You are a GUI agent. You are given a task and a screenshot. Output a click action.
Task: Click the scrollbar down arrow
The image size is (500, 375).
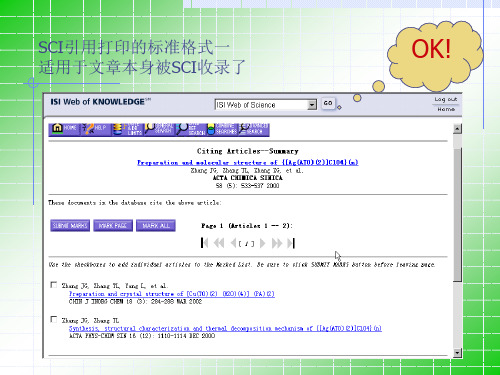tap(457, 352)
